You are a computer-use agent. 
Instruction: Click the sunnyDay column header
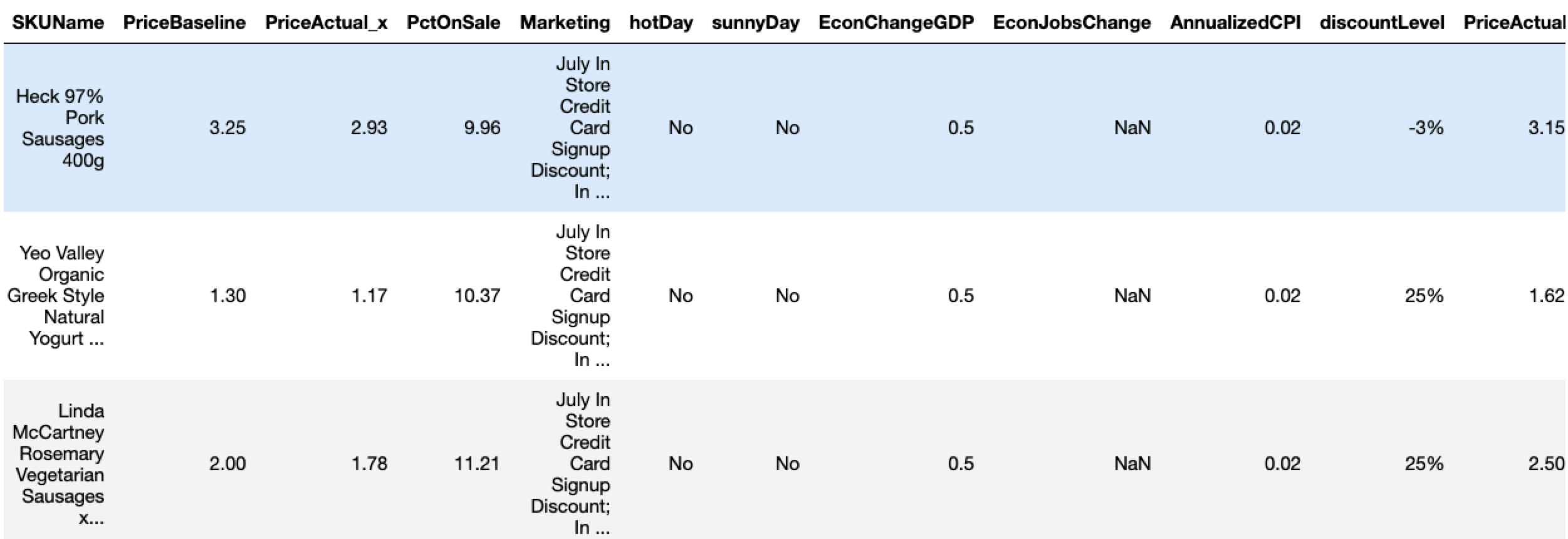755,23
